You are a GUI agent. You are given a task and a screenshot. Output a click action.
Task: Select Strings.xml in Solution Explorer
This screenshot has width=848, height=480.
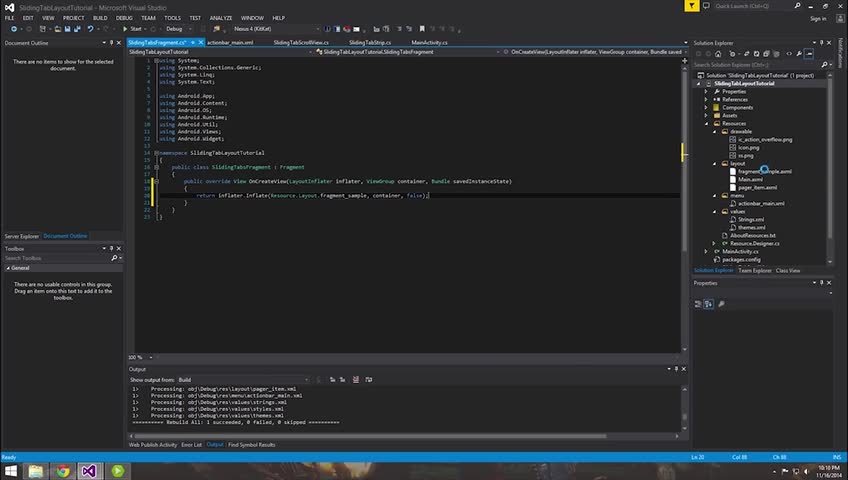tap(751, 219)
